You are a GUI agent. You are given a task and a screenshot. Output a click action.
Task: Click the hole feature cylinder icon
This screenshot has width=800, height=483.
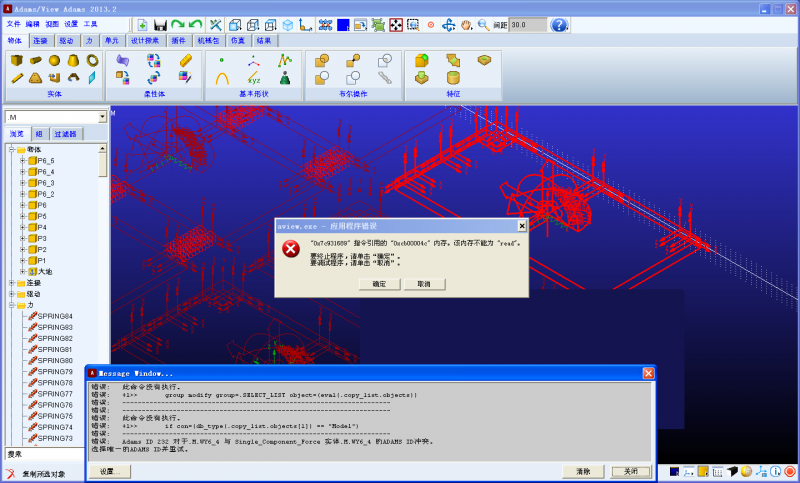(x=453, y=78)
